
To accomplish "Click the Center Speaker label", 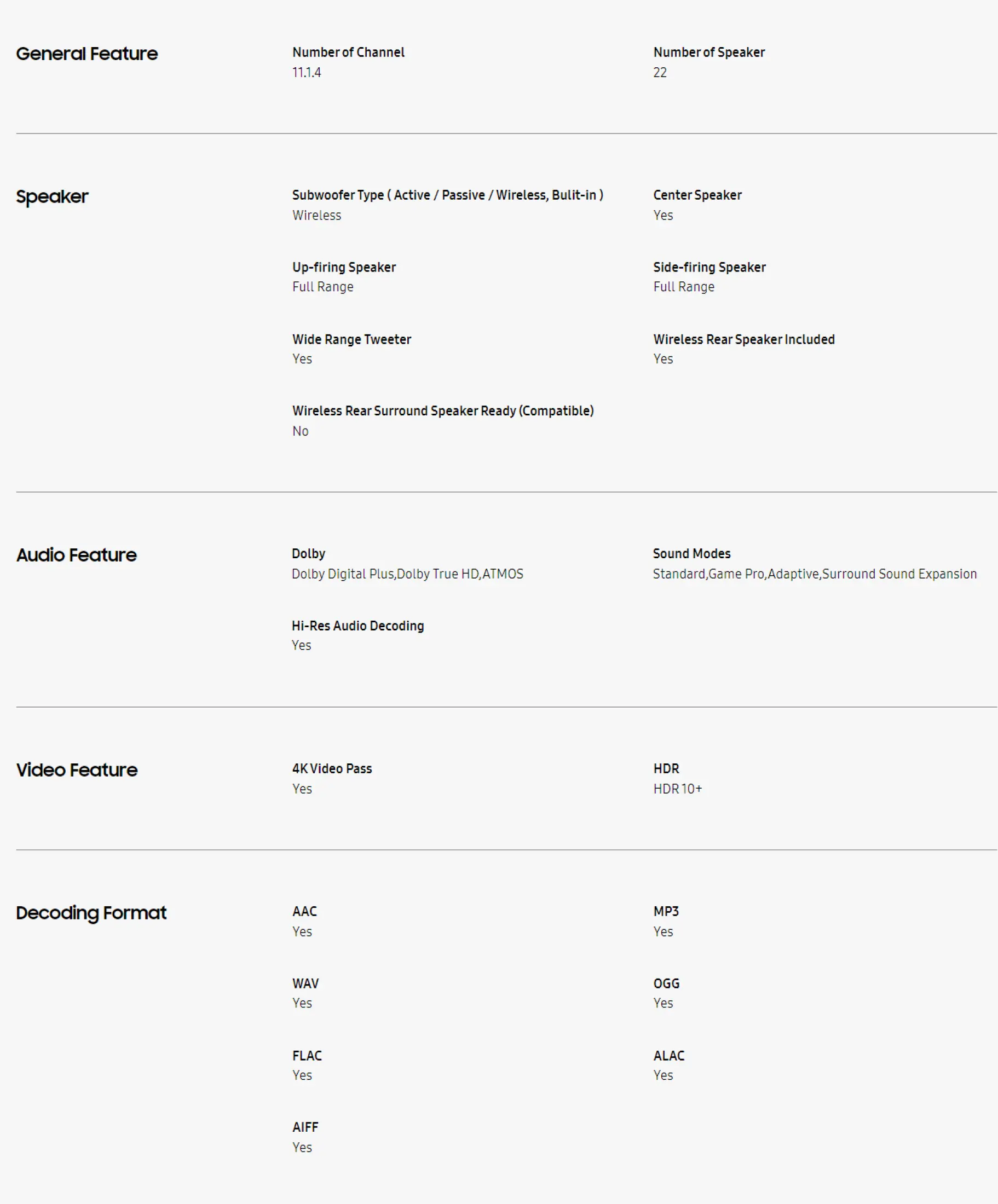I will 697,195.
